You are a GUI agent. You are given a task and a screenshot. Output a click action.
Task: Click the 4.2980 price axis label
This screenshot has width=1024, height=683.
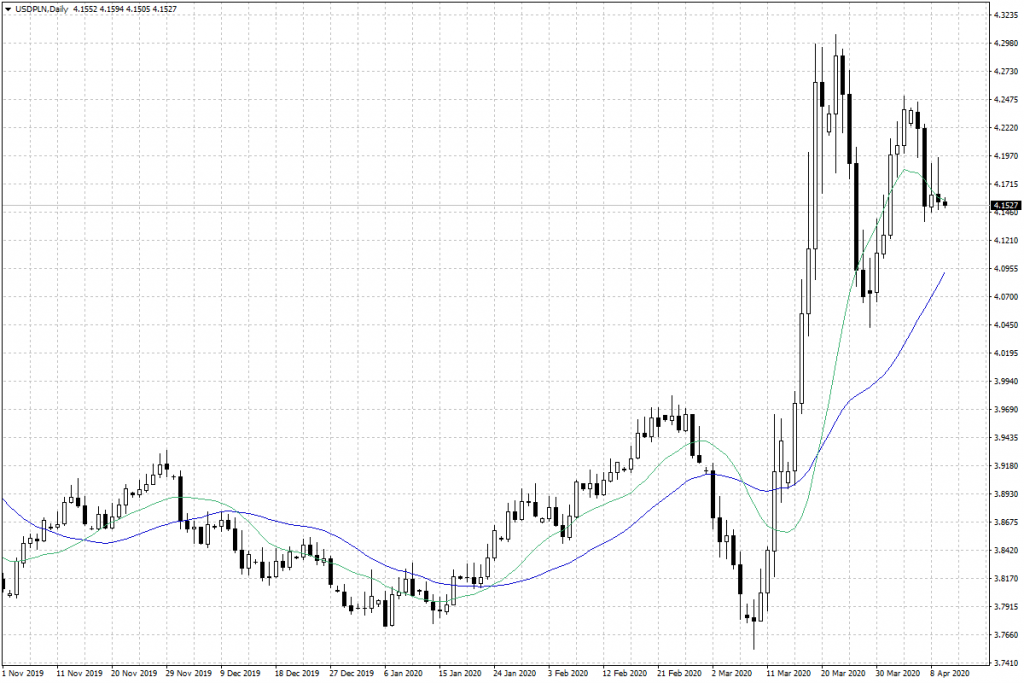[1005, 43]
